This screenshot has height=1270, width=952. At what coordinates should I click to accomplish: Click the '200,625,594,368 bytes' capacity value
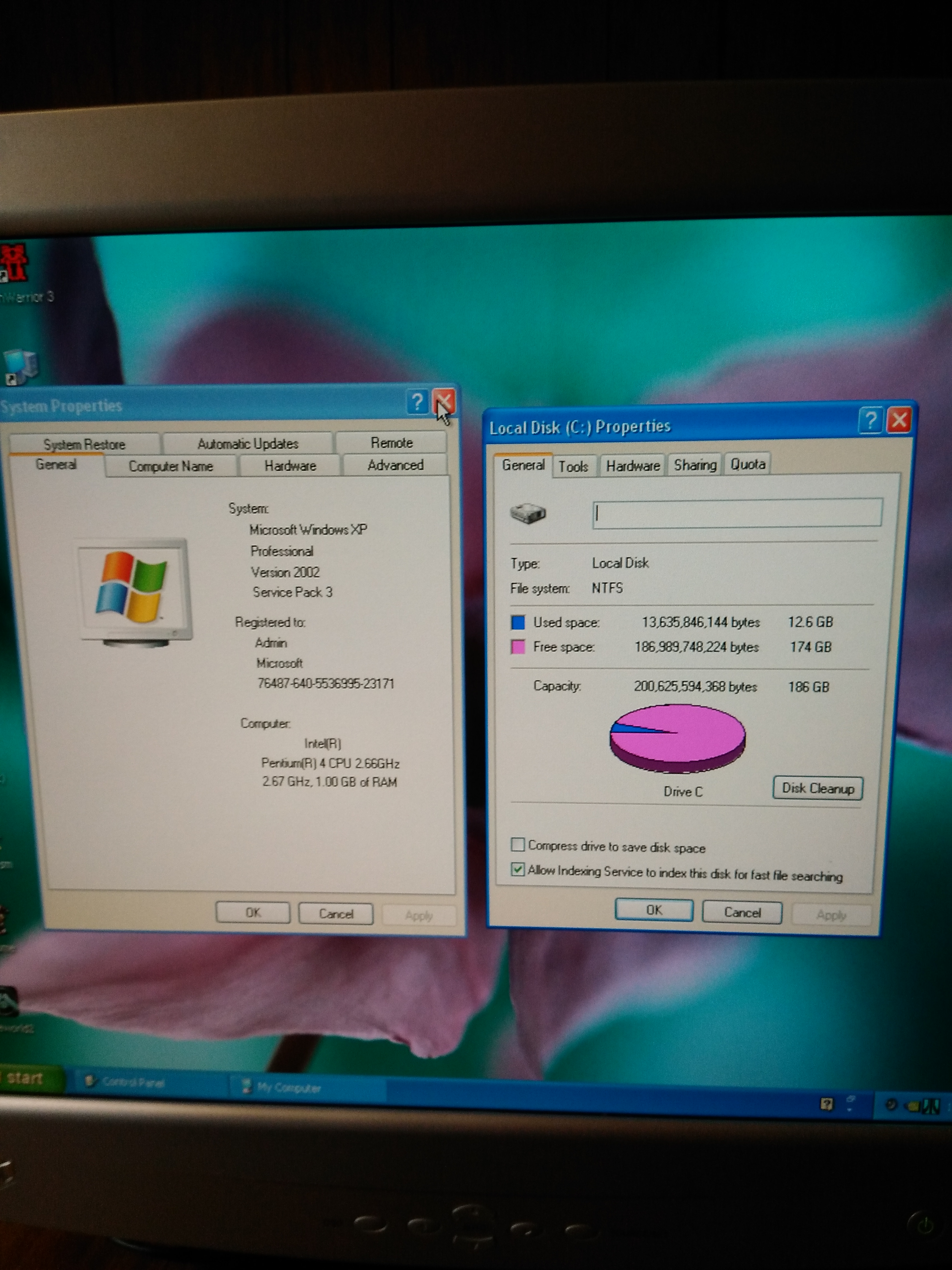696,687
